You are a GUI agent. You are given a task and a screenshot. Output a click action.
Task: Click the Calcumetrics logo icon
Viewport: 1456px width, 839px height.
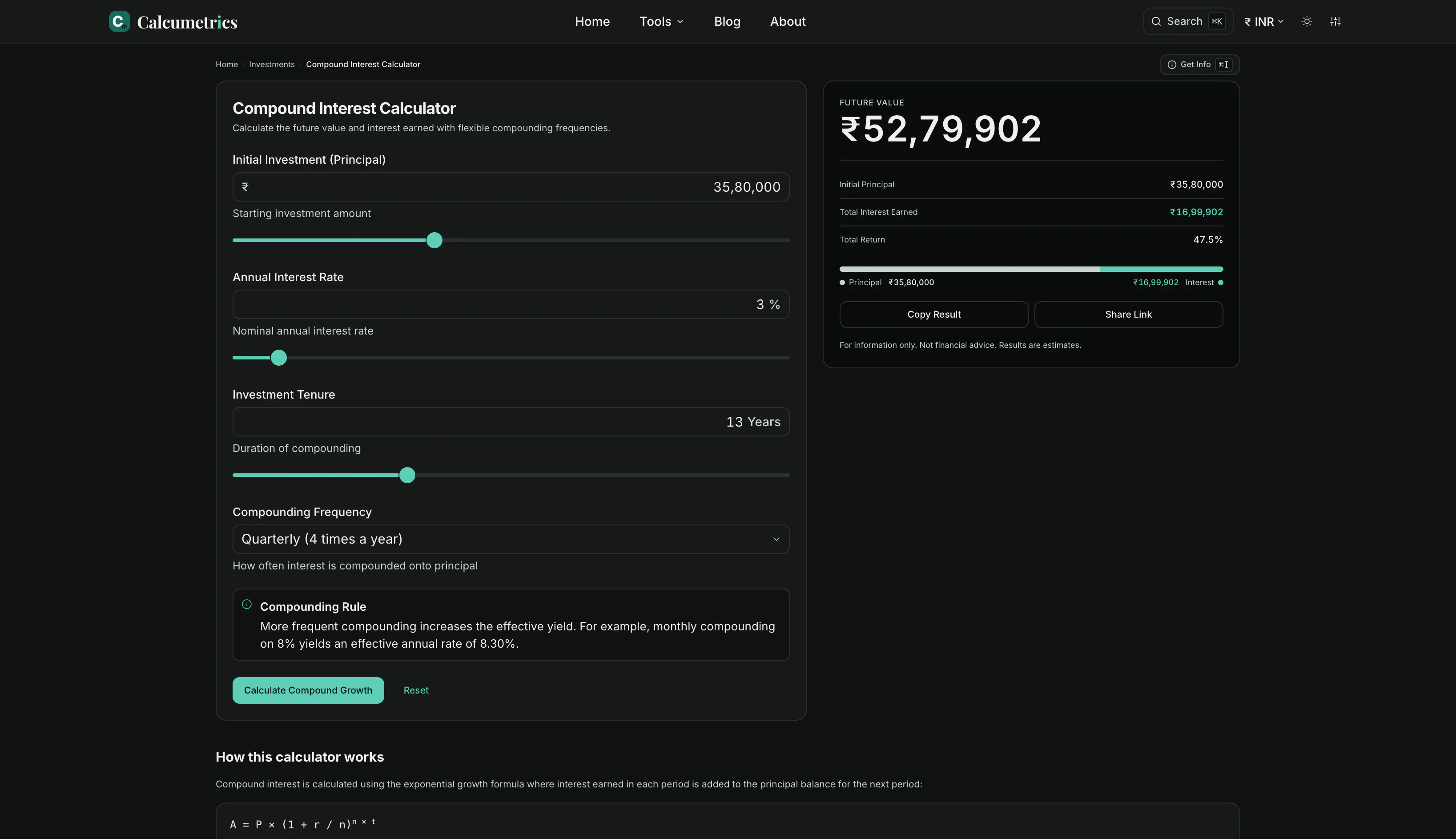coord(119,21)
